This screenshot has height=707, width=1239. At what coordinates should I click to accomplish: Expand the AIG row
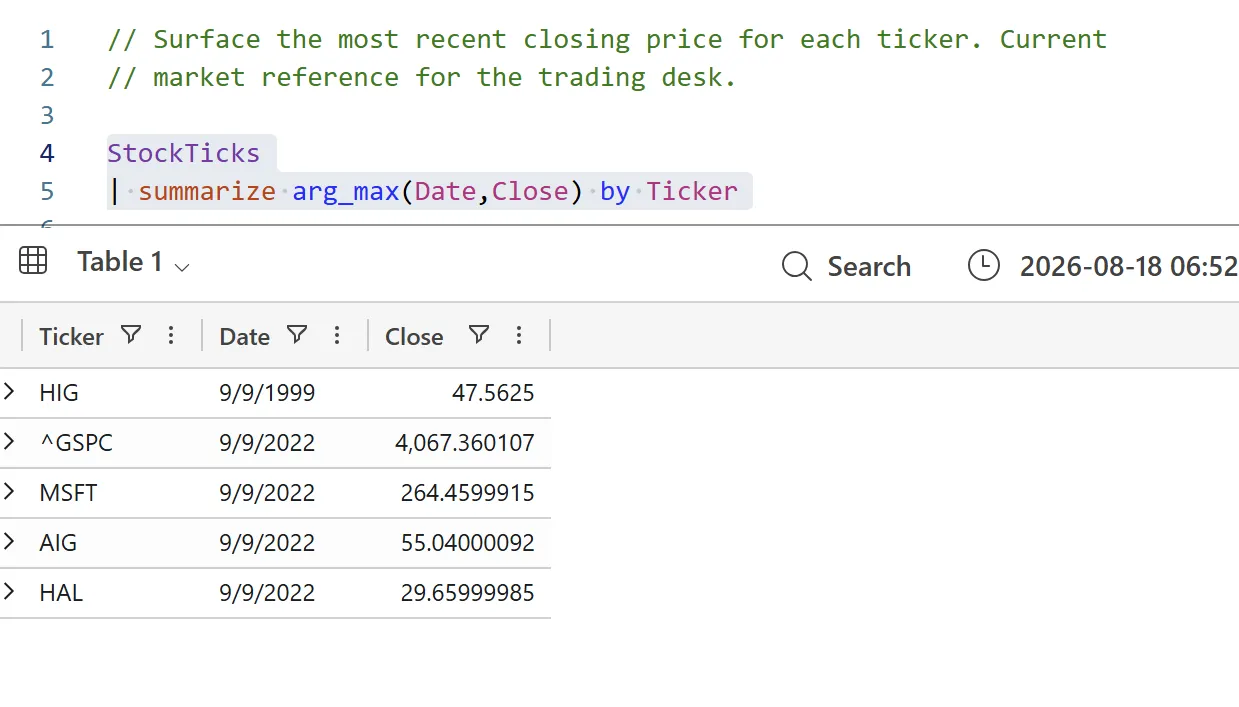pos(9,541)
